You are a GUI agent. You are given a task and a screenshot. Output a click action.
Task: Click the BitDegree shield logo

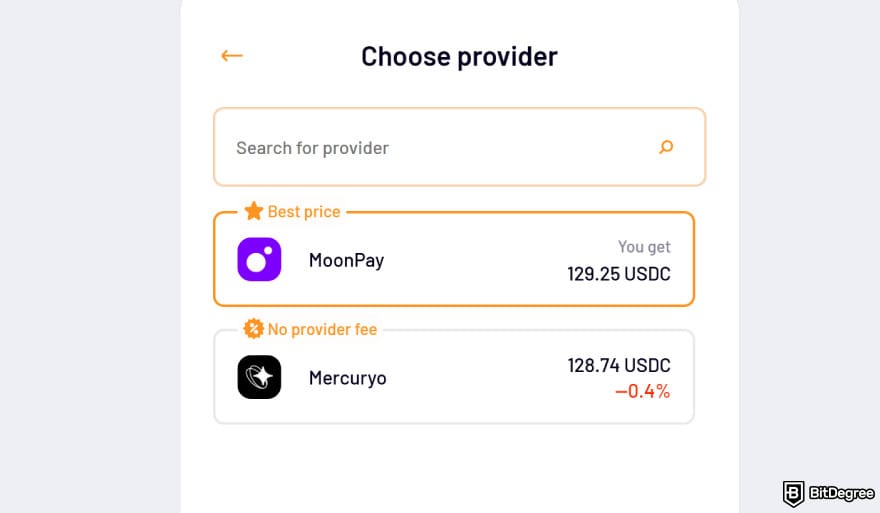click(794, 493)
